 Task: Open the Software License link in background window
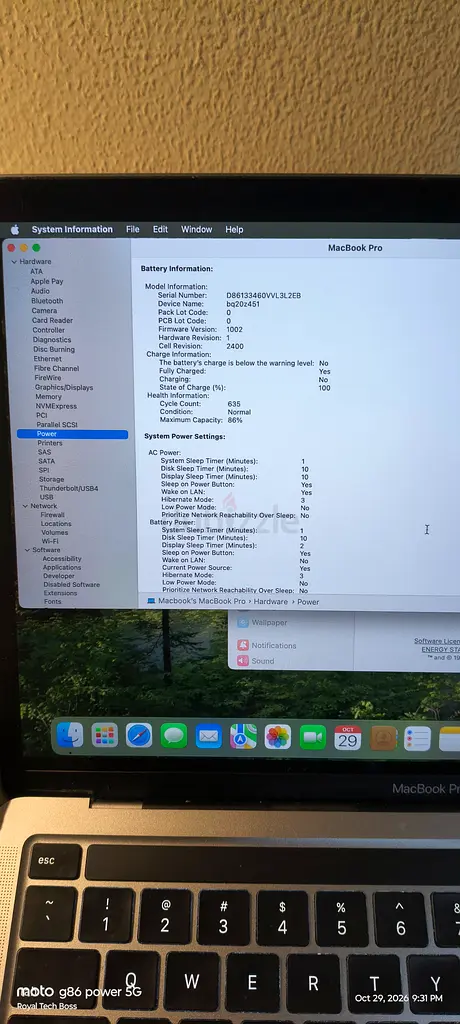coord(436,641)
